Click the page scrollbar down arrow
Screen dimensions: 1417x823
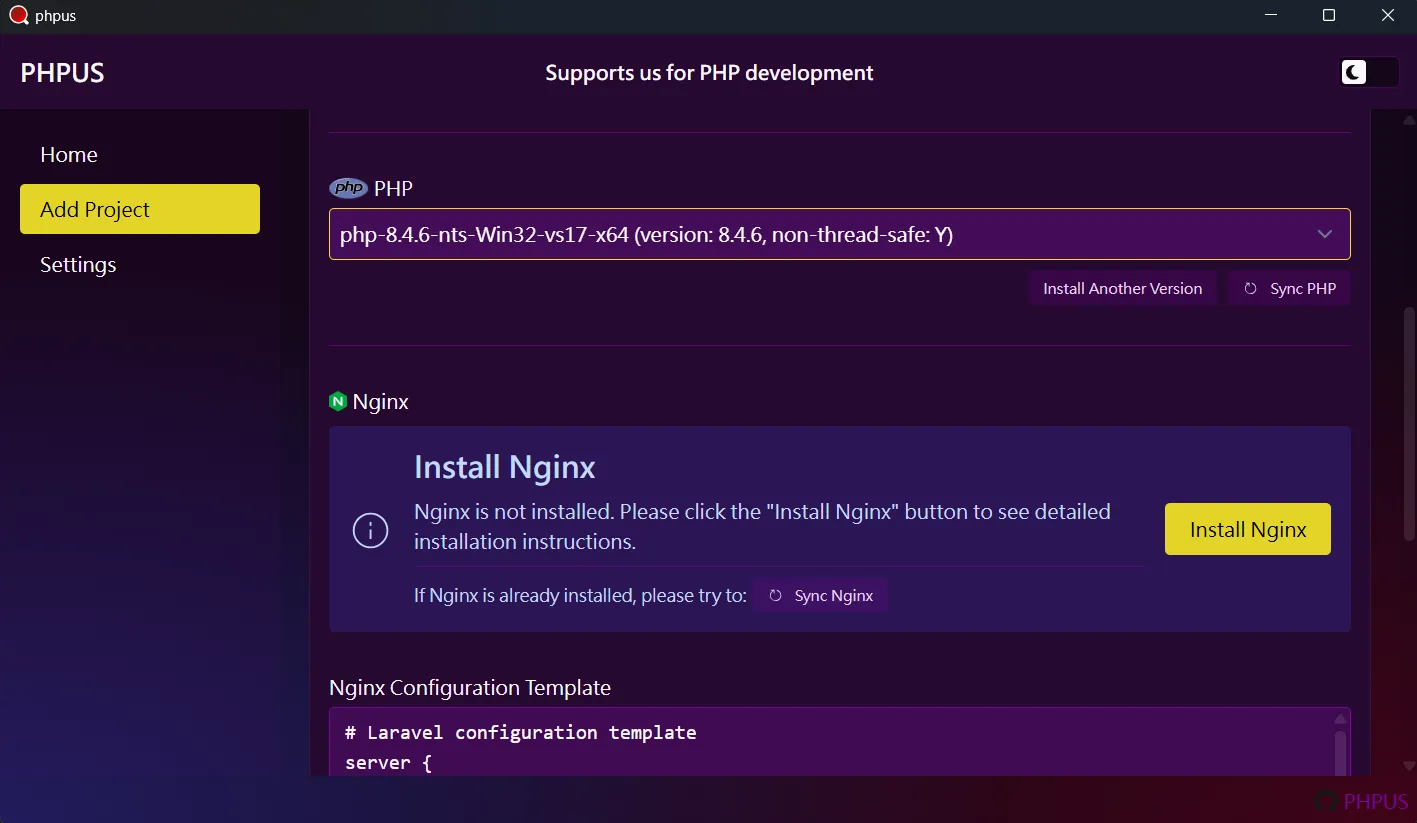click(x=1409, y=765)
